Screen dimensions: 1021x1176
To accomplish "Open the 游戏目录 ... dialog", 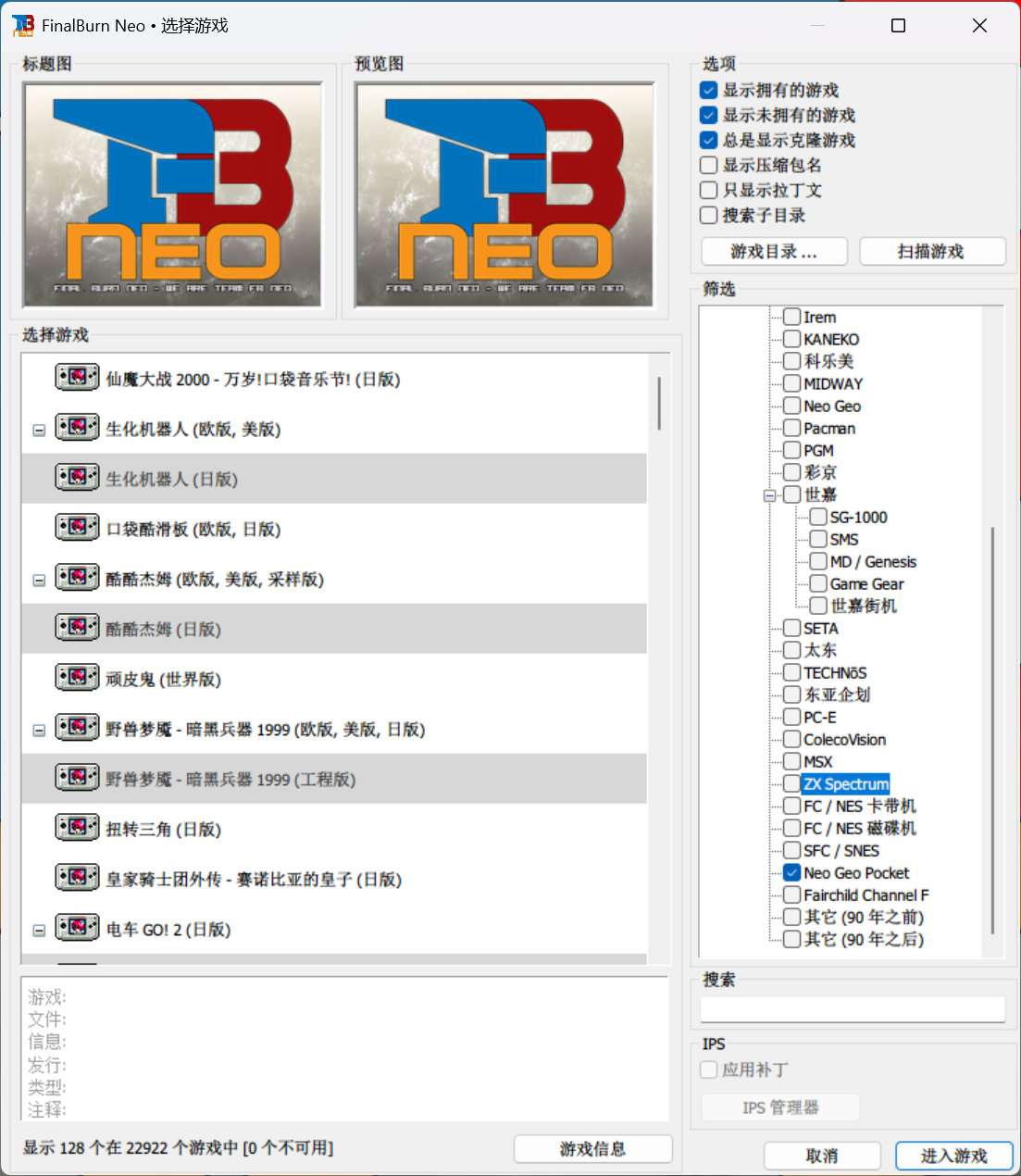I will point(774,252).
